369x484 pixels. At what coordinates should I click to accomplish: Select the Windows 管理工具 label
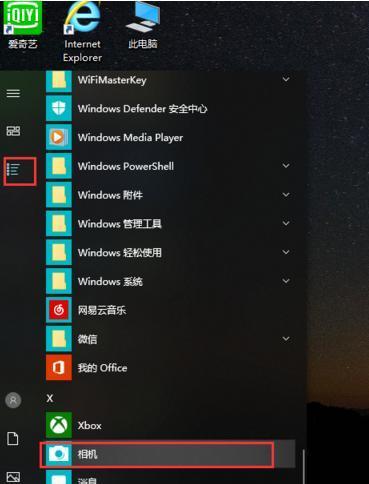[x=120, y=224]
